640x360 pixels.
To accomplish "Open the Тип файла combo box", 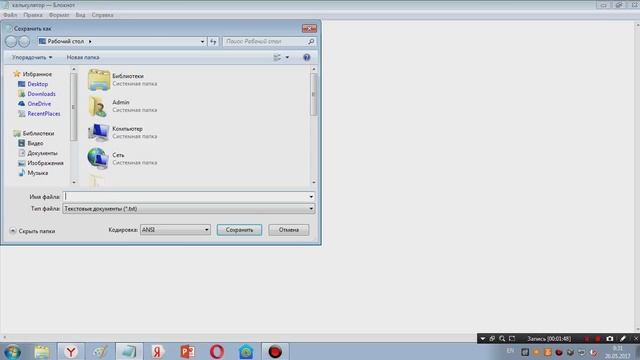I will click(189, 209).
